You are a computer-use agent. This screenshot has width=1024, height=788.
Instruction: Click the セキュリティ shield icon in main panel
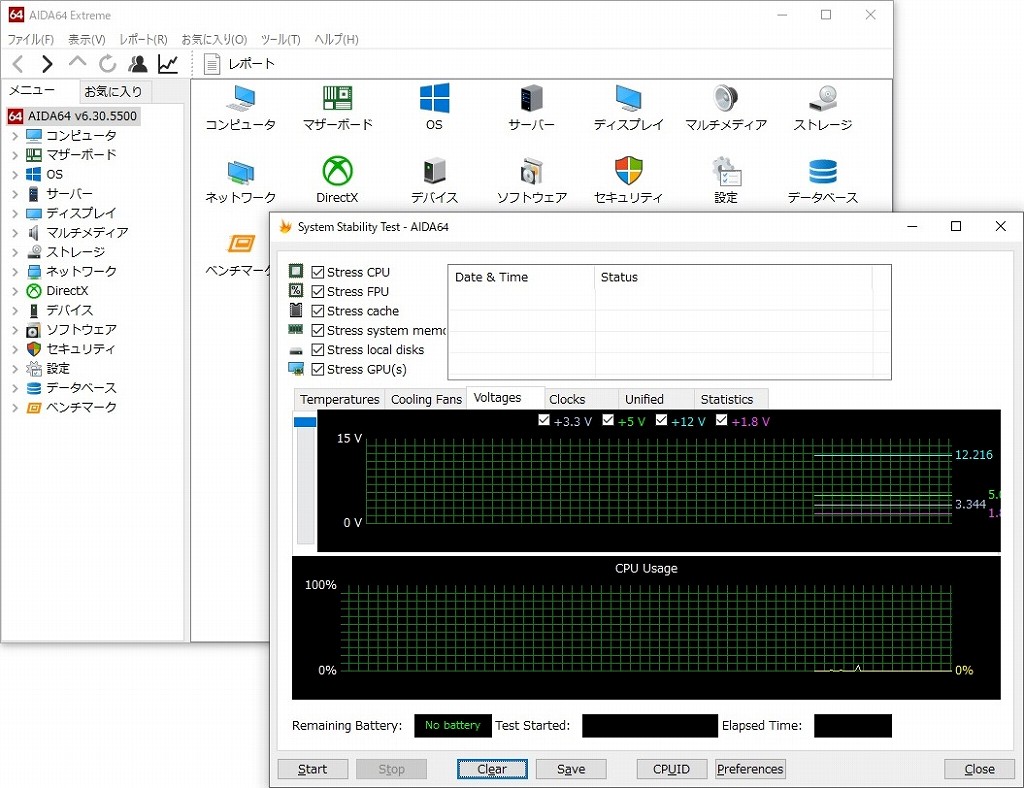(x=628, y=171)
